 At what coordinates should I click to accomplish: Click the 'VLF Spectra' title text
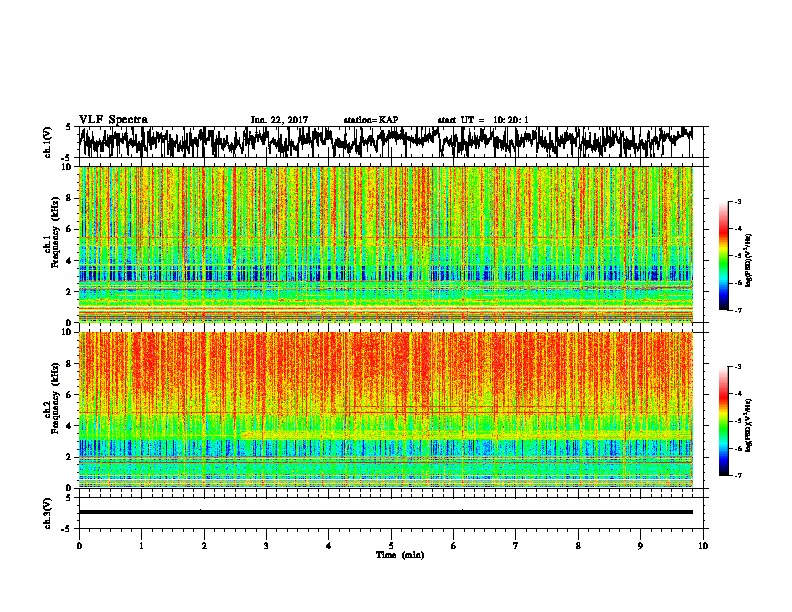113,119
